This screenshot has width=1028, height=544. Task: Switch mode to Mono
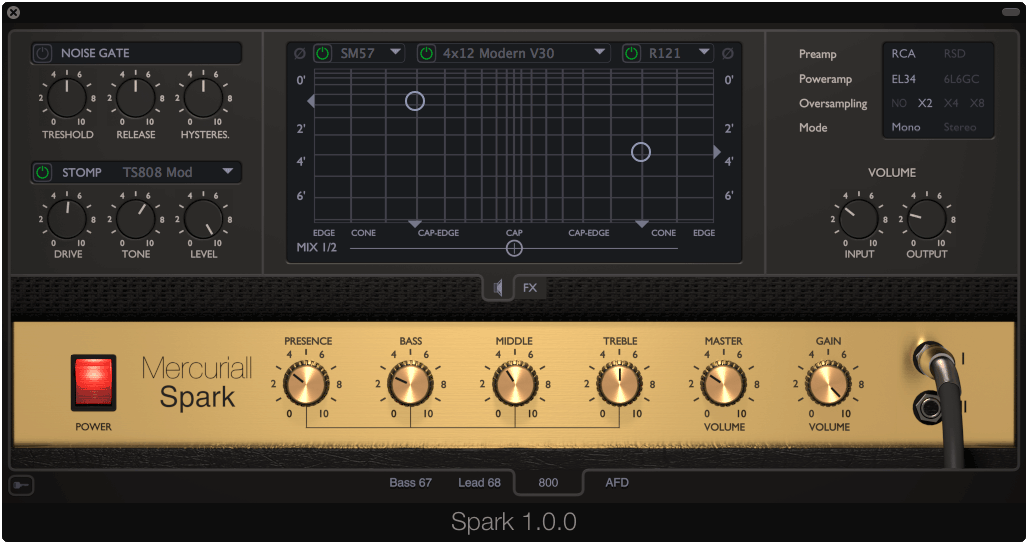click(x=905, y=127)
